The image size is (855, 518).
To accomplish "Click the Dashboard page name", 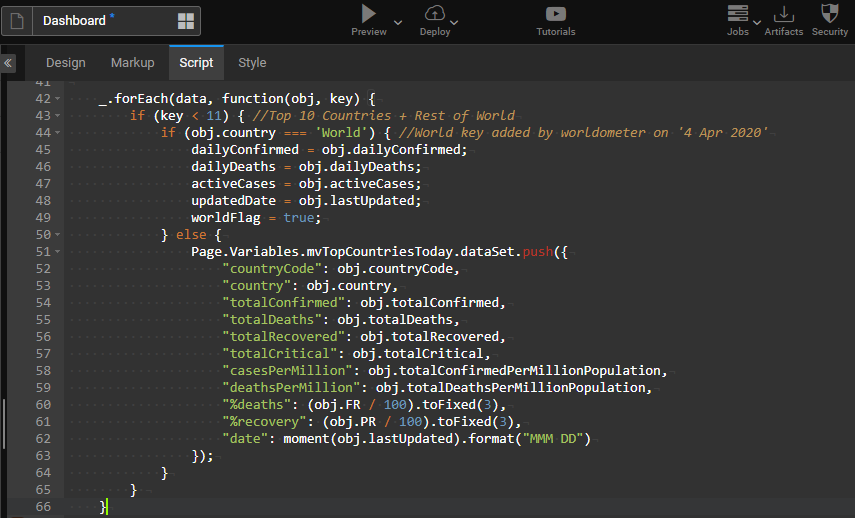I will (74, 21).
